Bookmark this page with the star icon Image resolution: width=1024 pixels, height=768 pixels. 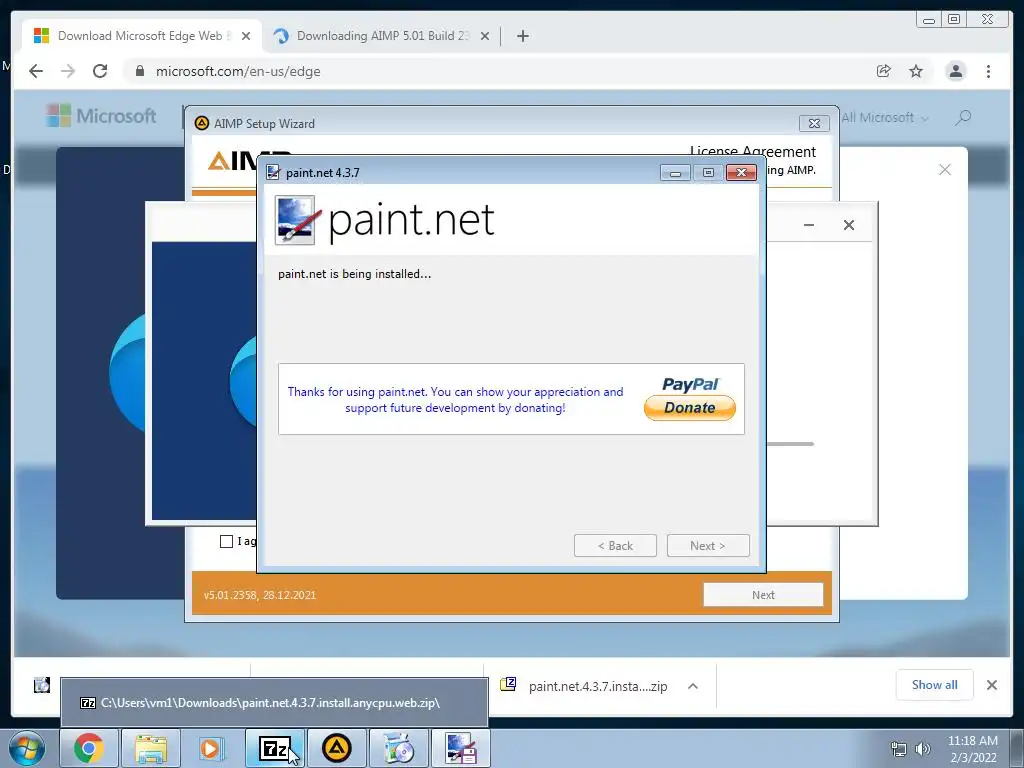pos(916,71)
